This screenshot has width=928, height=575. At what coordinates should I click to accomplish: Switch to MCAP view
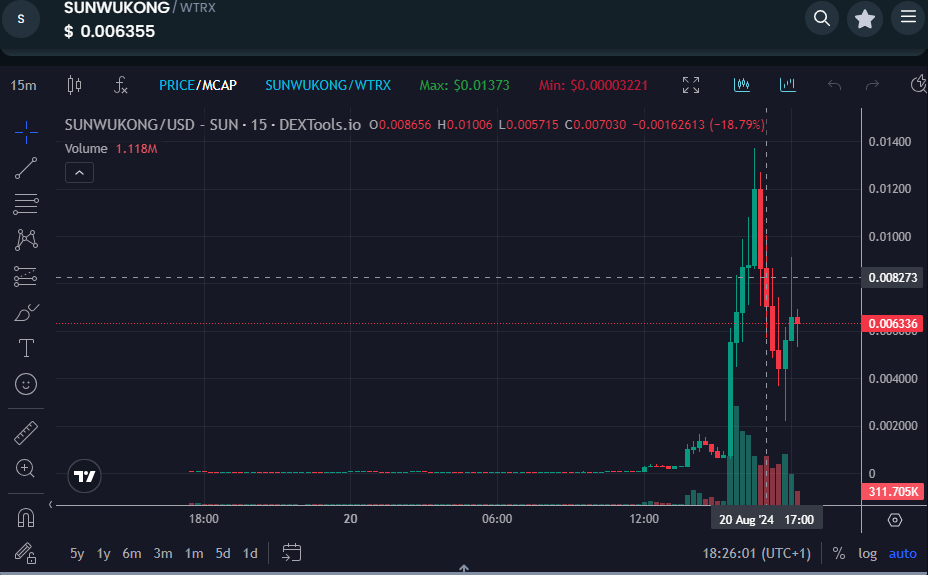pos(219,85)
